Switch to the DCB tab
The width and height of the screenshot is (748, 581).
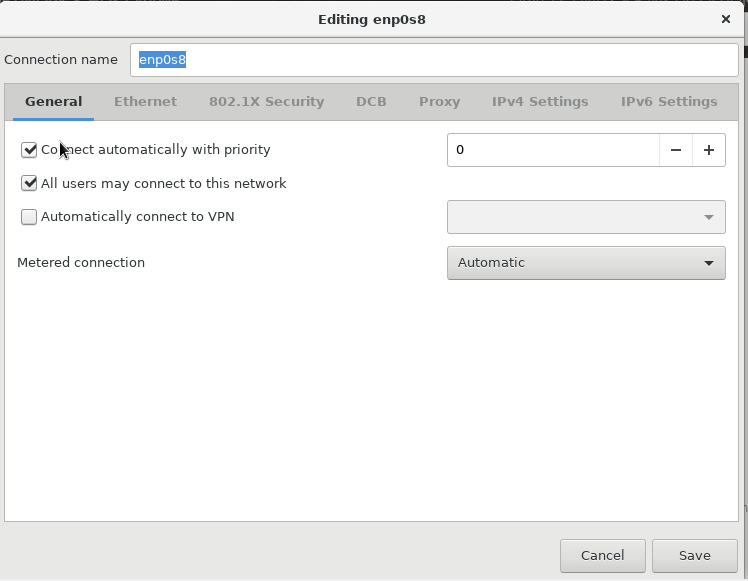pyautogui.click(x=371, y=102)
